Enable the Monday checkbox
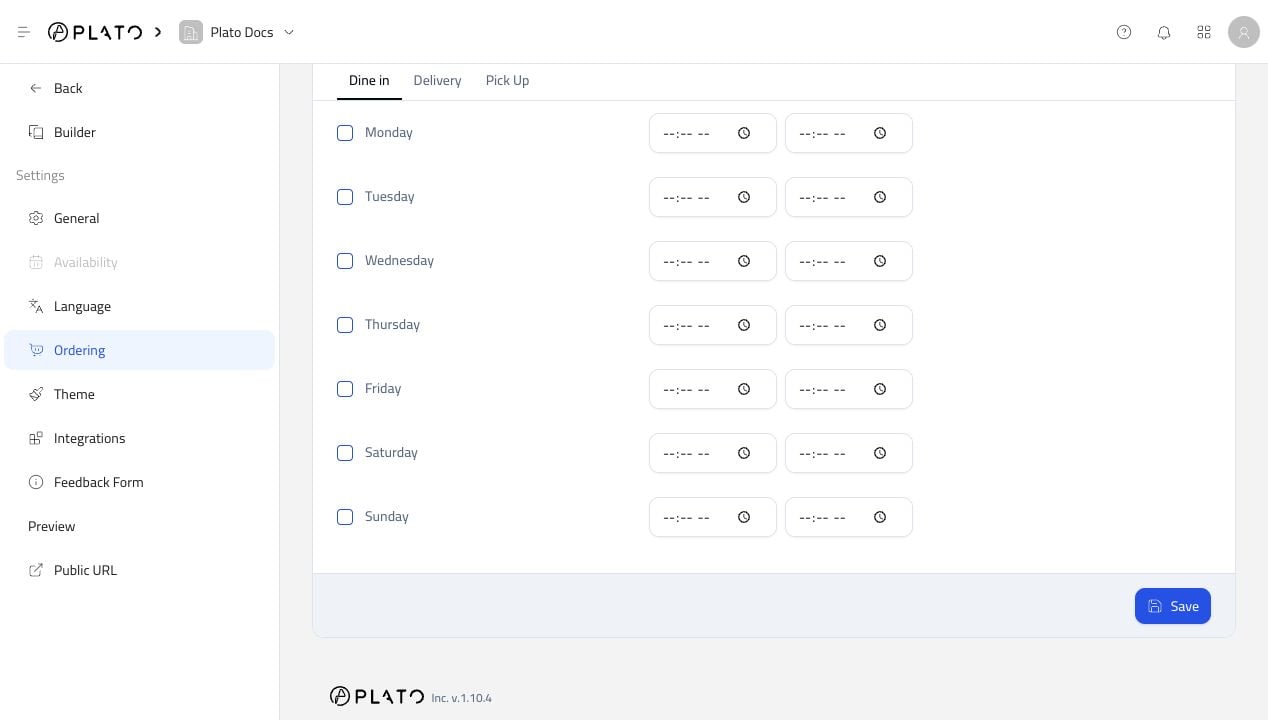The image size is (1268, 720). [x=345, y=133]
